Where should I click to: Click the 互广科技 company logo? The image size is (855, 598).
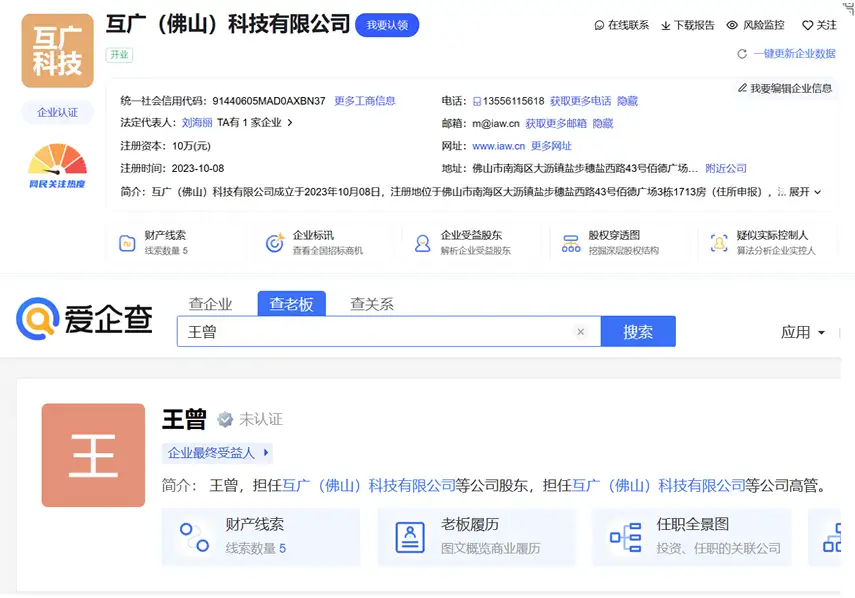(x=57, y=51)
